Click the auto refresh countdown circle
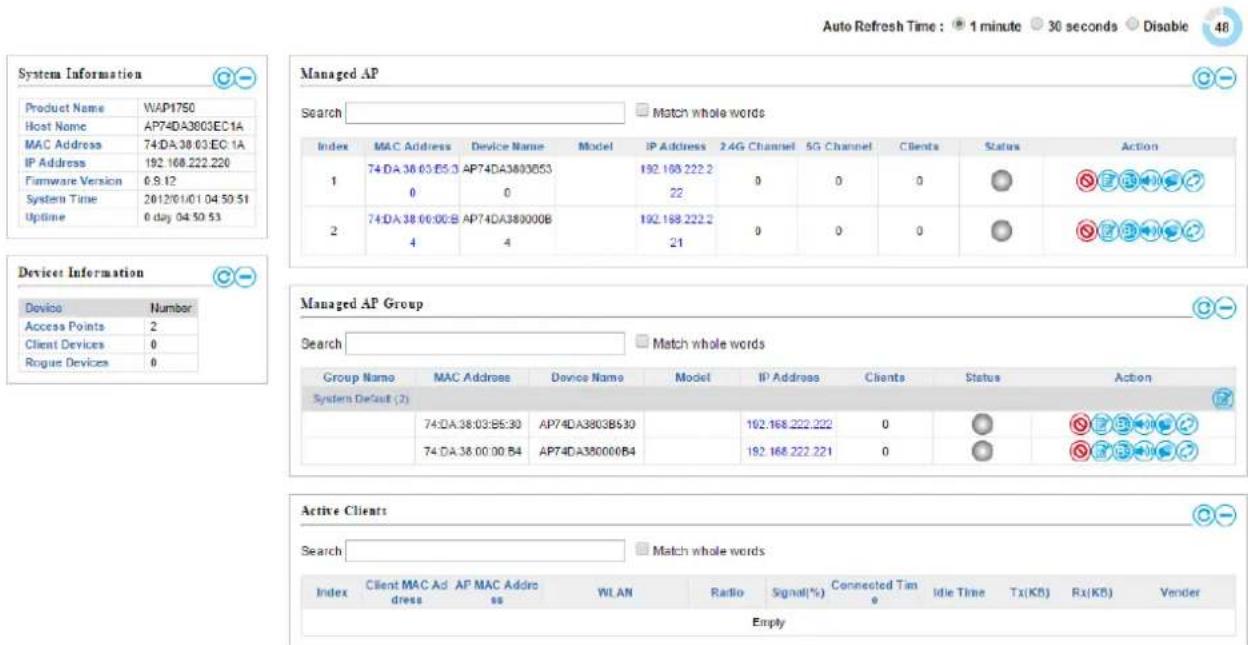Viewport: 1248px width, 645px height. 1217,27
